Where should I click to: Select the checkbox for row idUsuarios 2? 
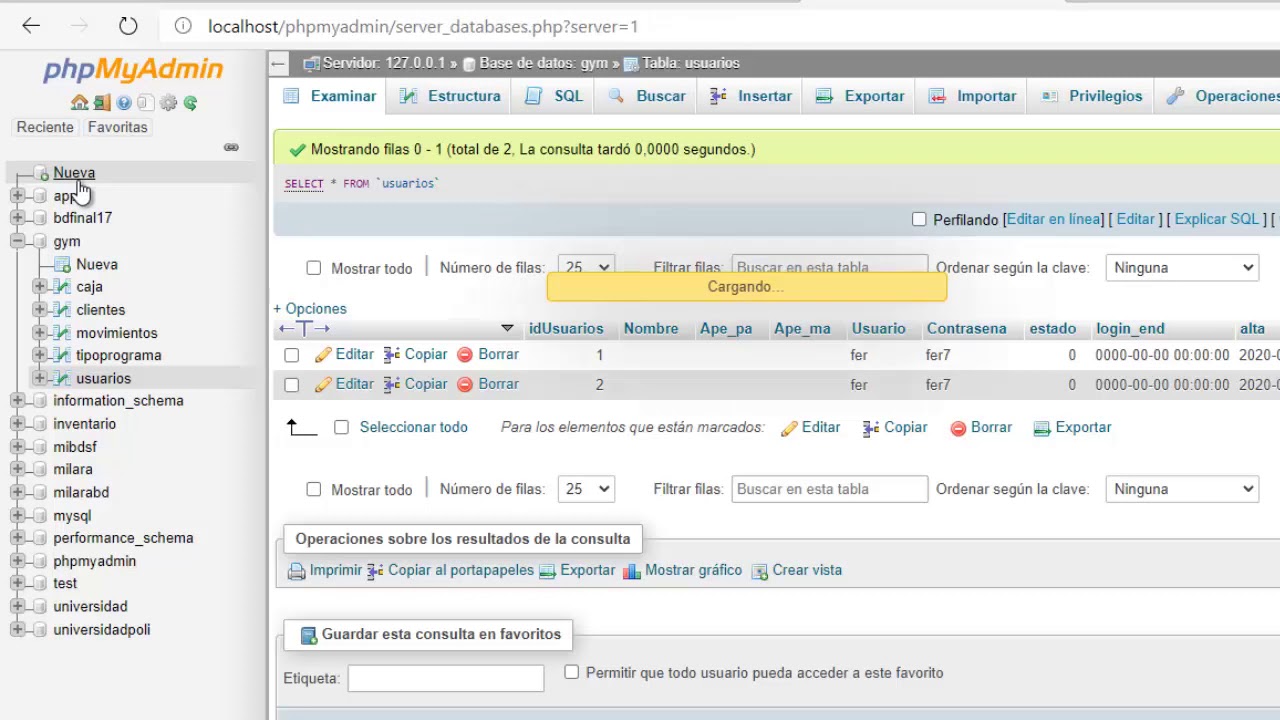291,385
